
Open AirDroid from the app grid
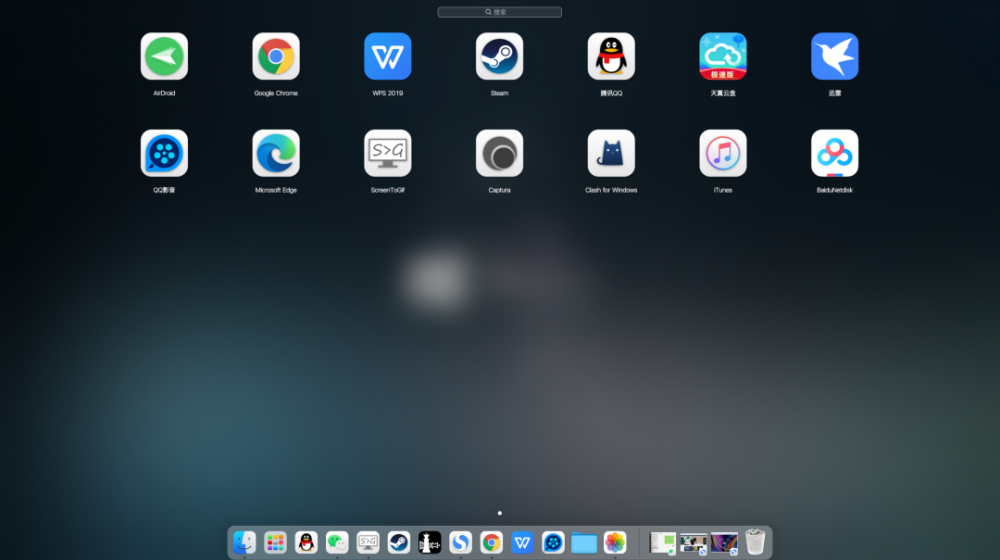pos(164,56)
